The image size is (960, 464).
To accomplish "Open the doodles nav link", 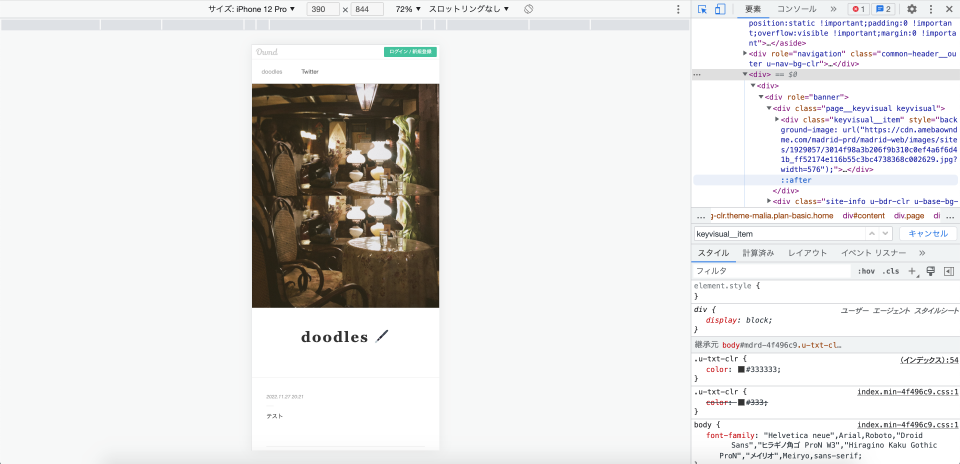I will click(x=272, y=72).
